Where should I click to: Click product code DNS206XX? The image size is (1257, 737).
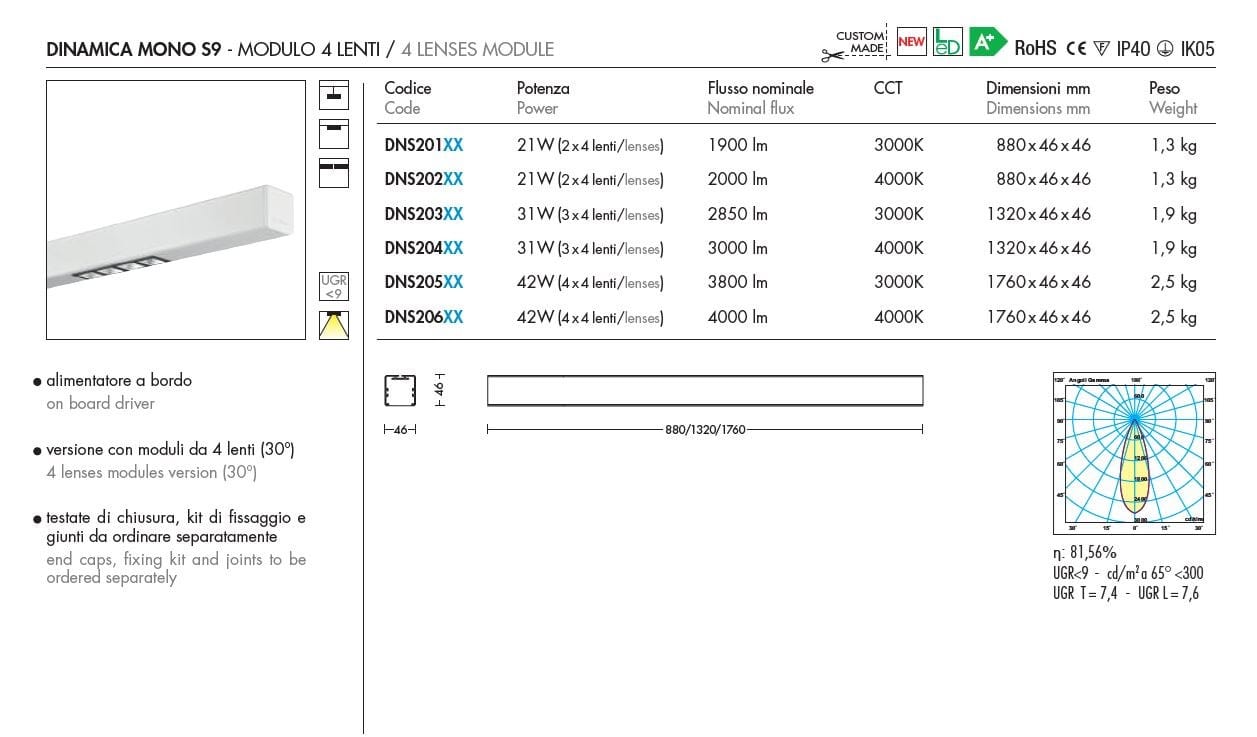pos(423,317)
